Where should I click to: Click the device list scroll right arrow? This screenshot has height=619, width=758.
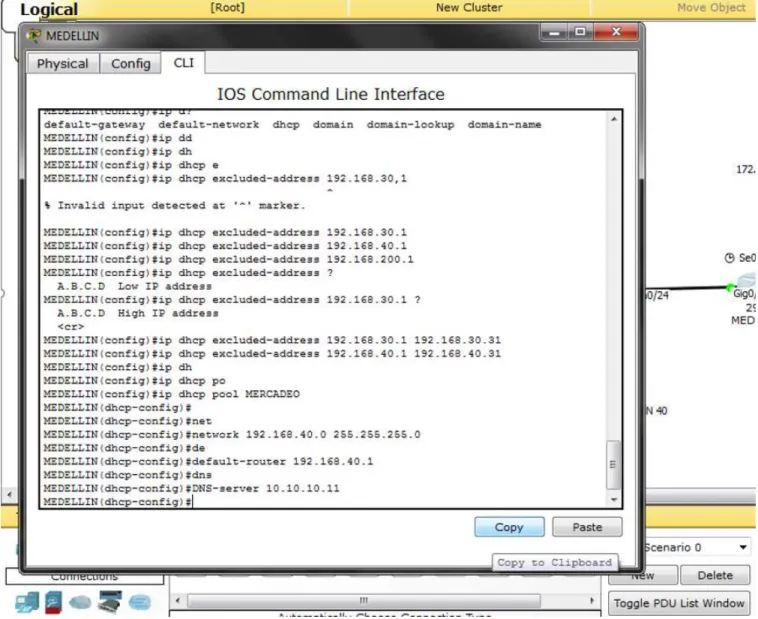pyautogui.click(x=592, y=601)
